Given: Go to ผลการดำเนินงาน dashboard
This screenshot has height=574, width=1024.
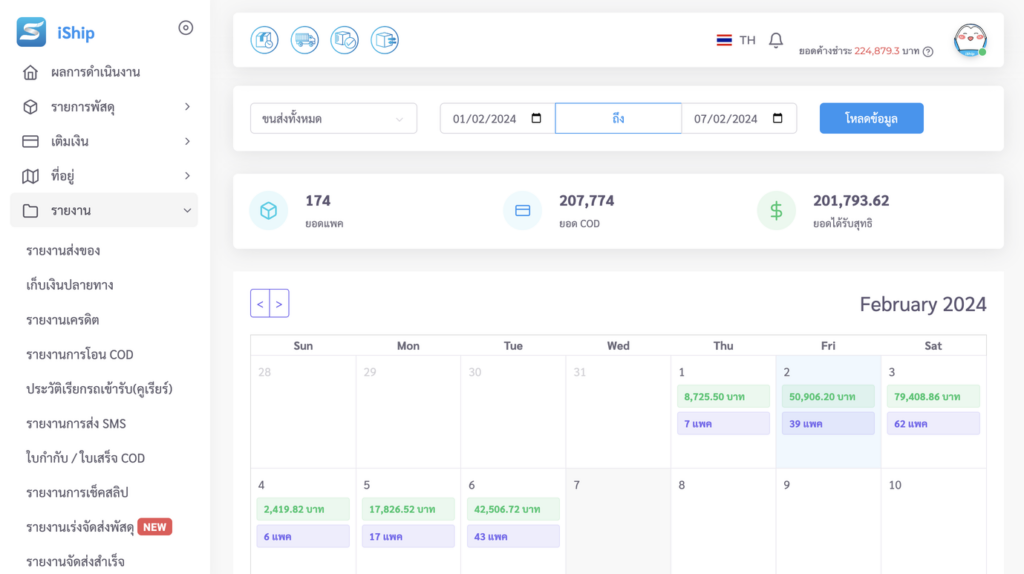Looking at the screenshot, I should point(95,72).
